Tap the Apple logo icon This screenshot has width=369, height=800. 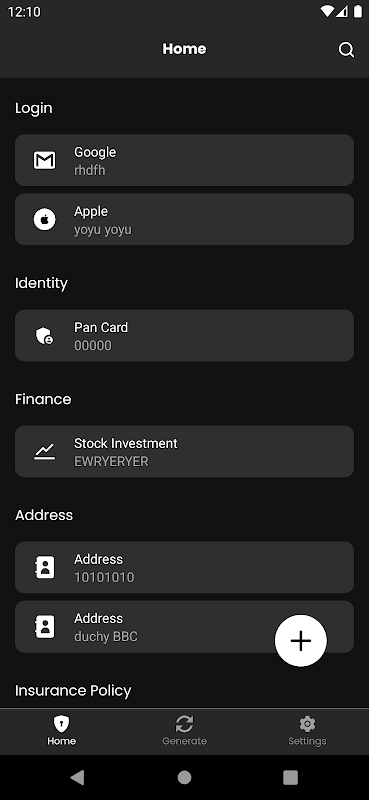pyautogui.click(x=44, y=219)
